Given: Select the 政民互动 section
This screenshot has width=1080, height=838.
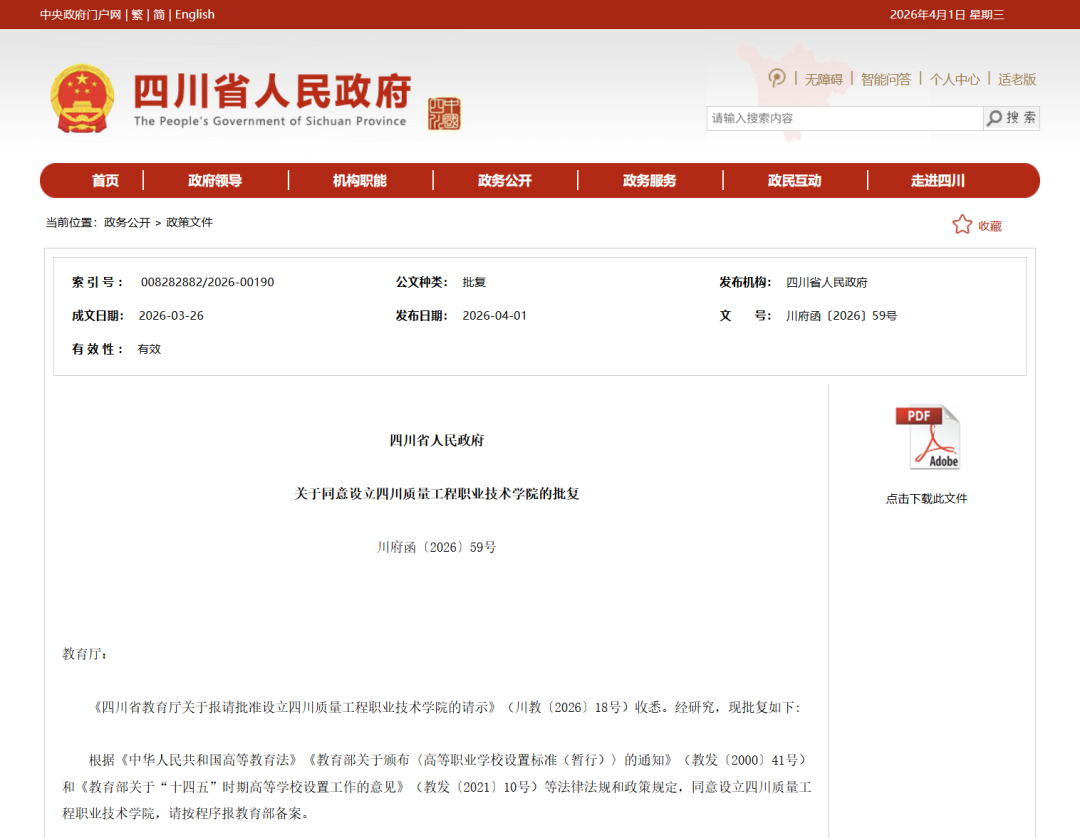Looking at the screenshot, I should pyautogui.click(x=794, y=180).
